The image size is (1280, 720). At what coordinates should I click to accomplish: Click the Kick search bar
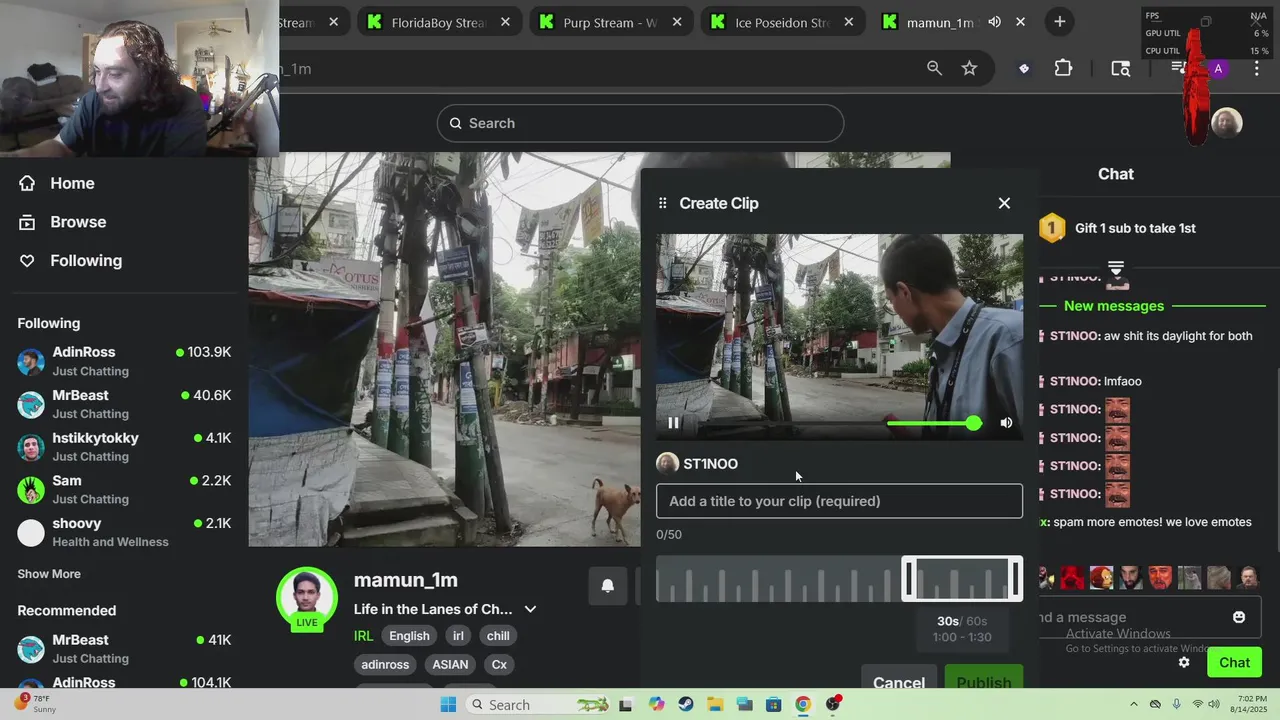[640, 123]
